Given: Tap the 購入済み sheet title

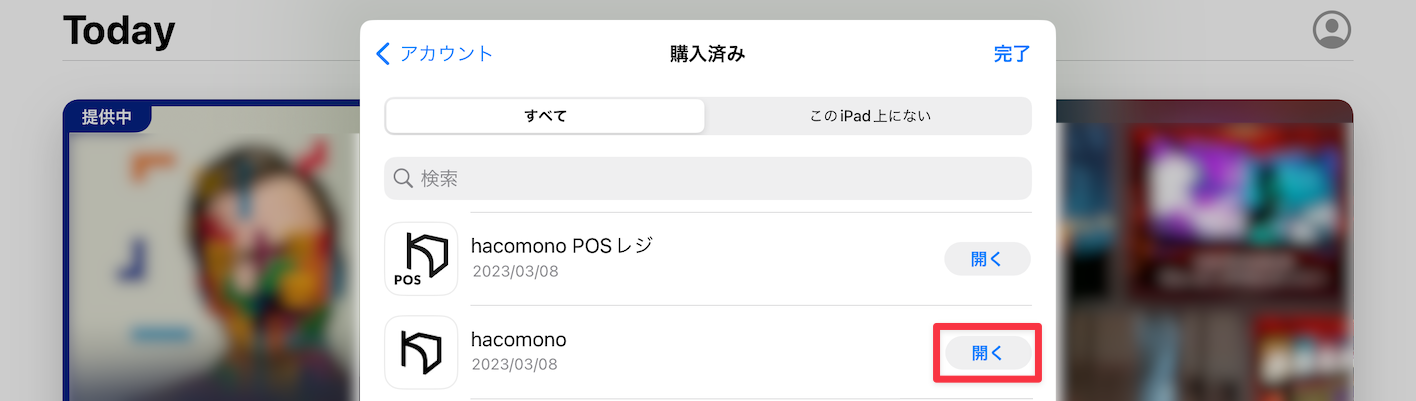Looking at the screenshot, I should tap(708, 54).
